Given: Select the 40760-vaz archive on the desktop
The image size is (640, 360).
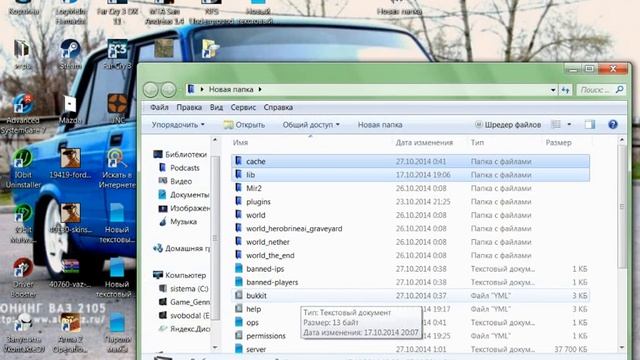Looking at the screenshot, I should [x=70, y=273].
